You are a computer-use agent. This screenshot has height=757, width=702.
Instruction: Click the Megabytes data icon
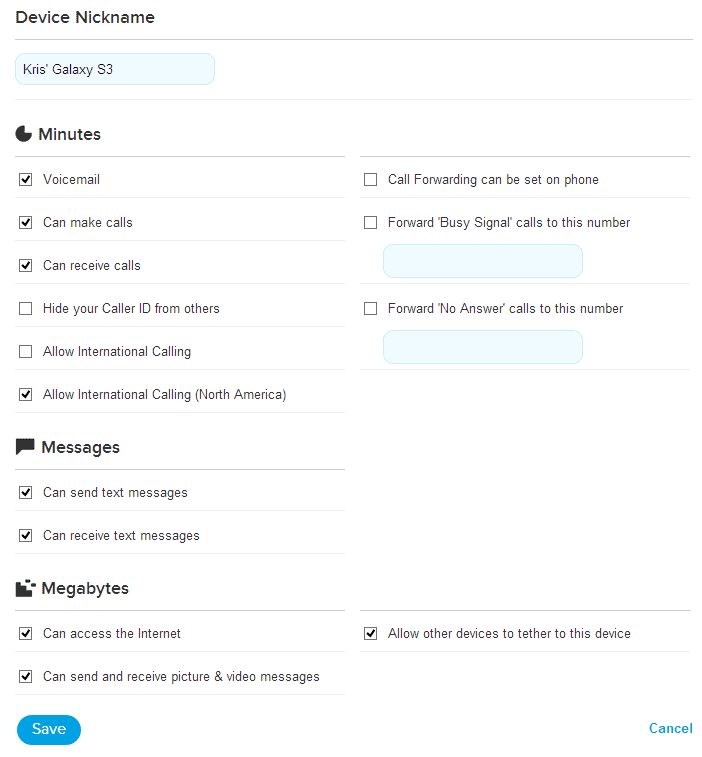[x=26, y=588]
